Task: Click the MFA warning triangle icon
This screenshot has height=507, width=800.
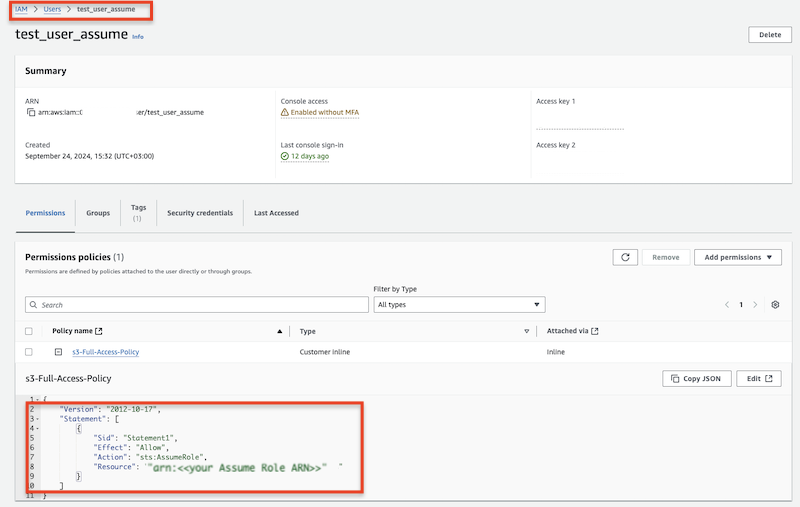Action: [285, 112]
